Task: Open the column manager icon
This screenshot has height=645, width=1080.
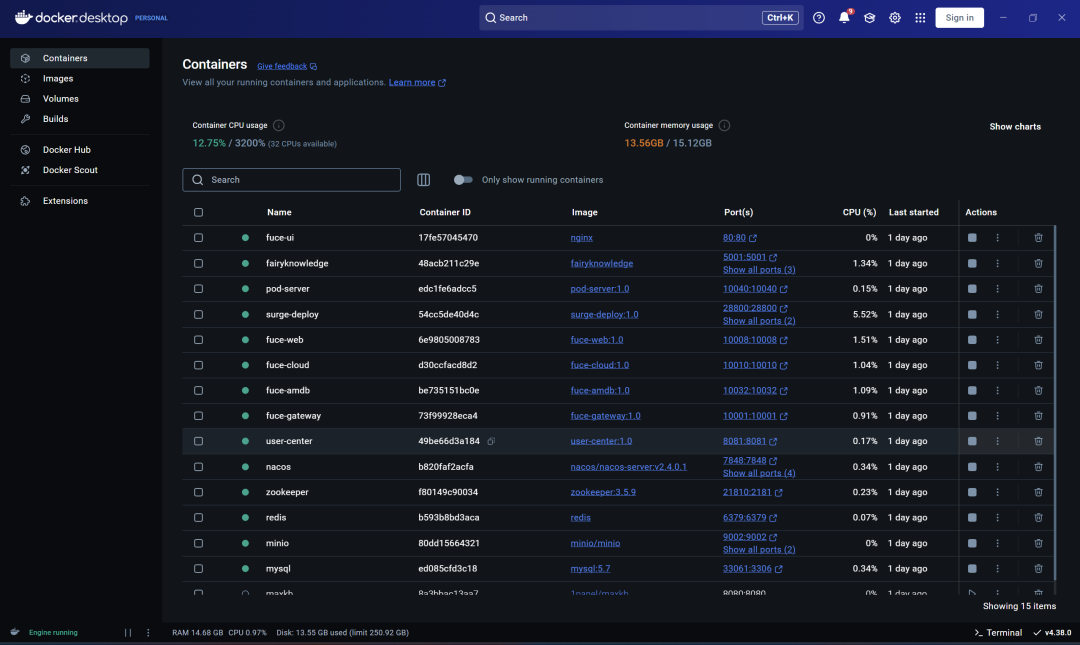Action: (x=424, y=180)
